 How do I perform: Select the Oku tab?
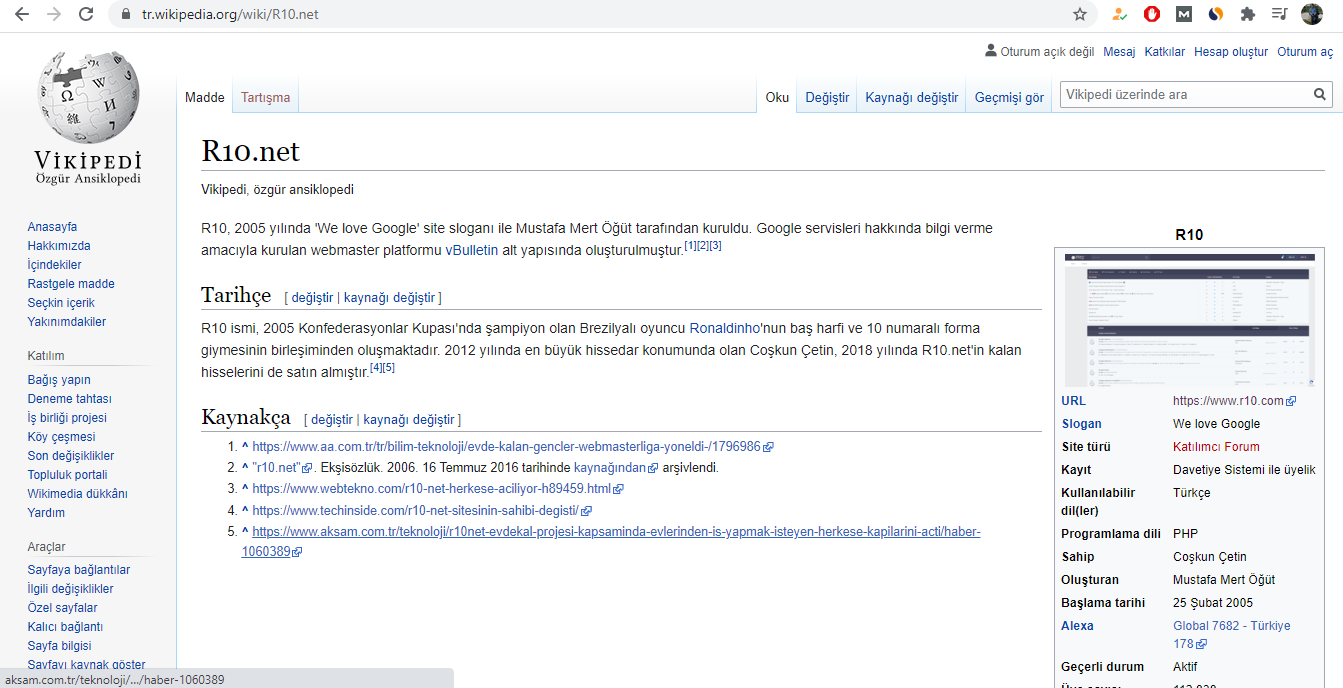point(777,97)
